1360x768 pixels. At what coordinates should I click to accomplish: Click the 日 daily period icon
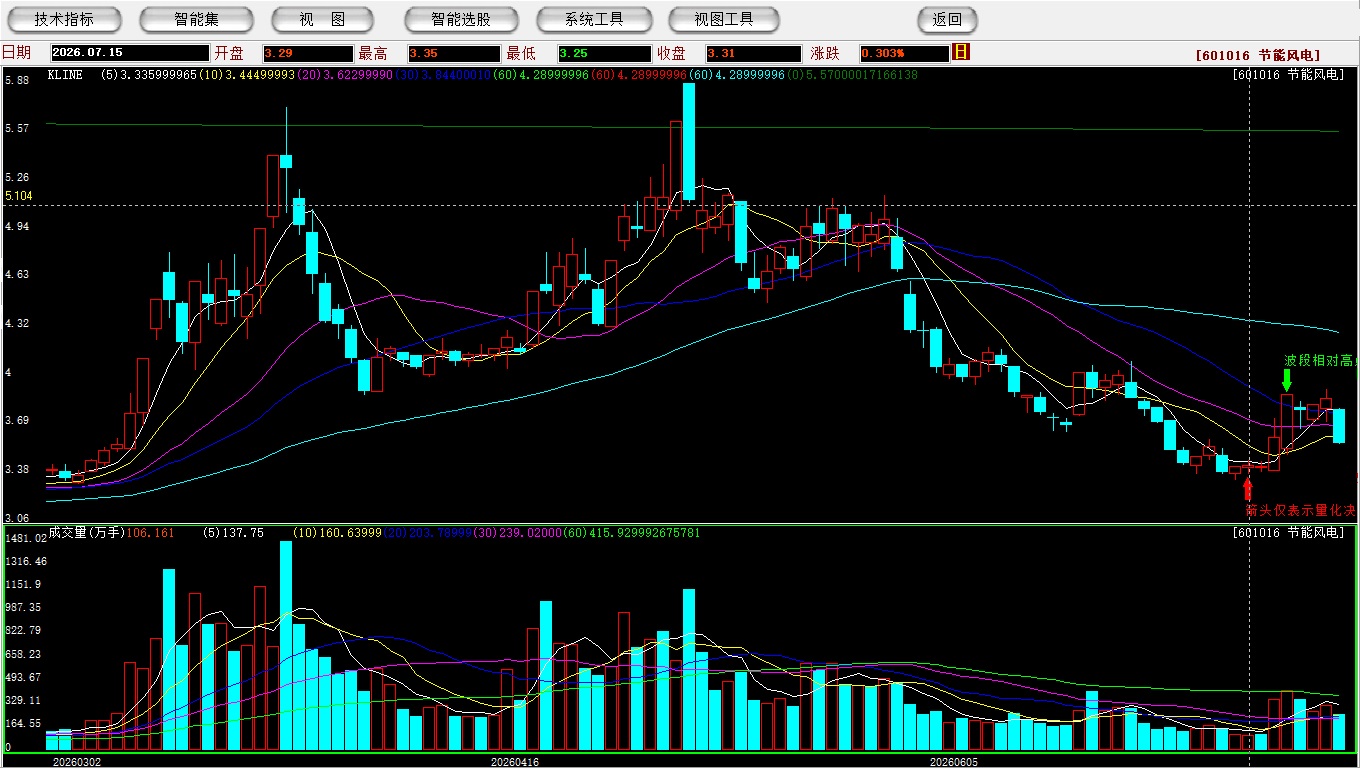[961, 52]
